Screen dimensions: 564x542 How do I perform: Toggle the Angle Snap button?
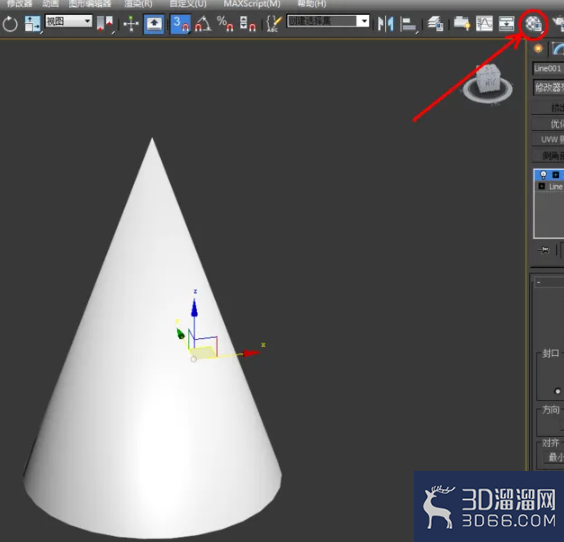[x=203, y=24]
